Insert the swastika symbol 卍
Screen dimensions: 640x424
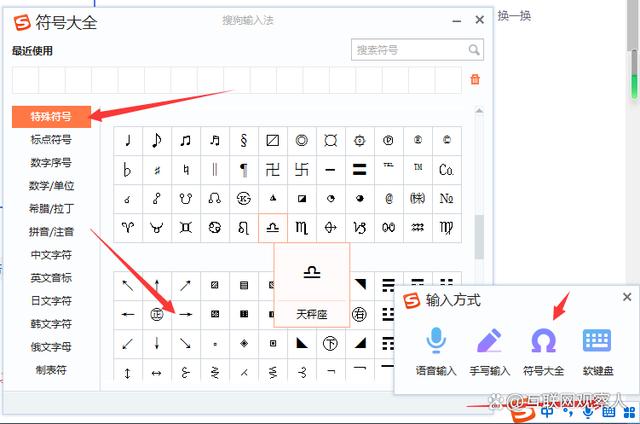click(x=273, y=170)
